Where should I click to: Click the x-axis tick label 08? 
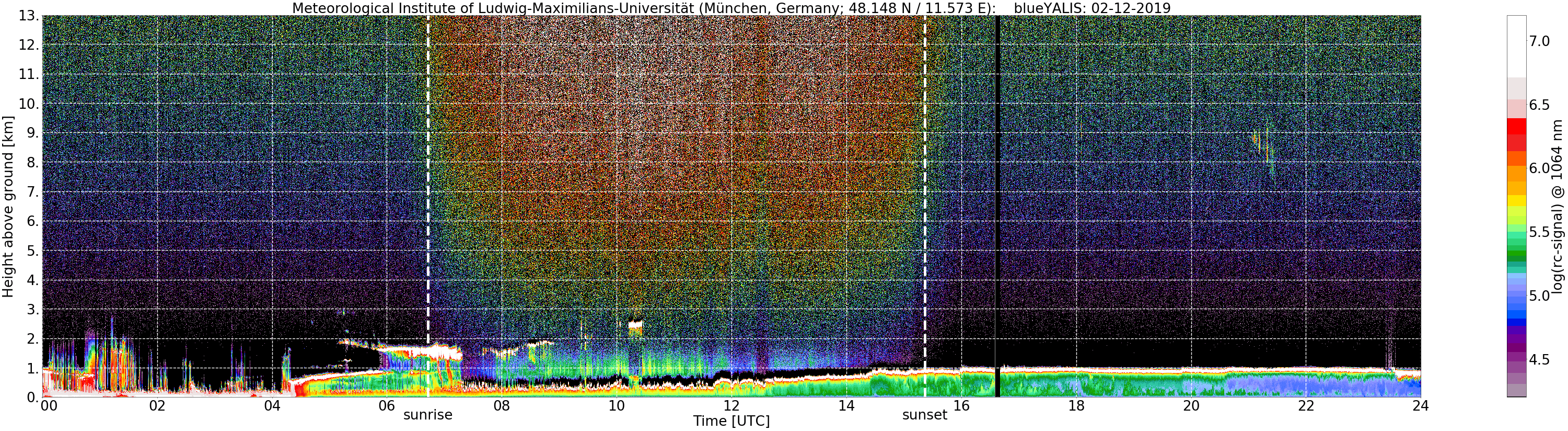502,406
